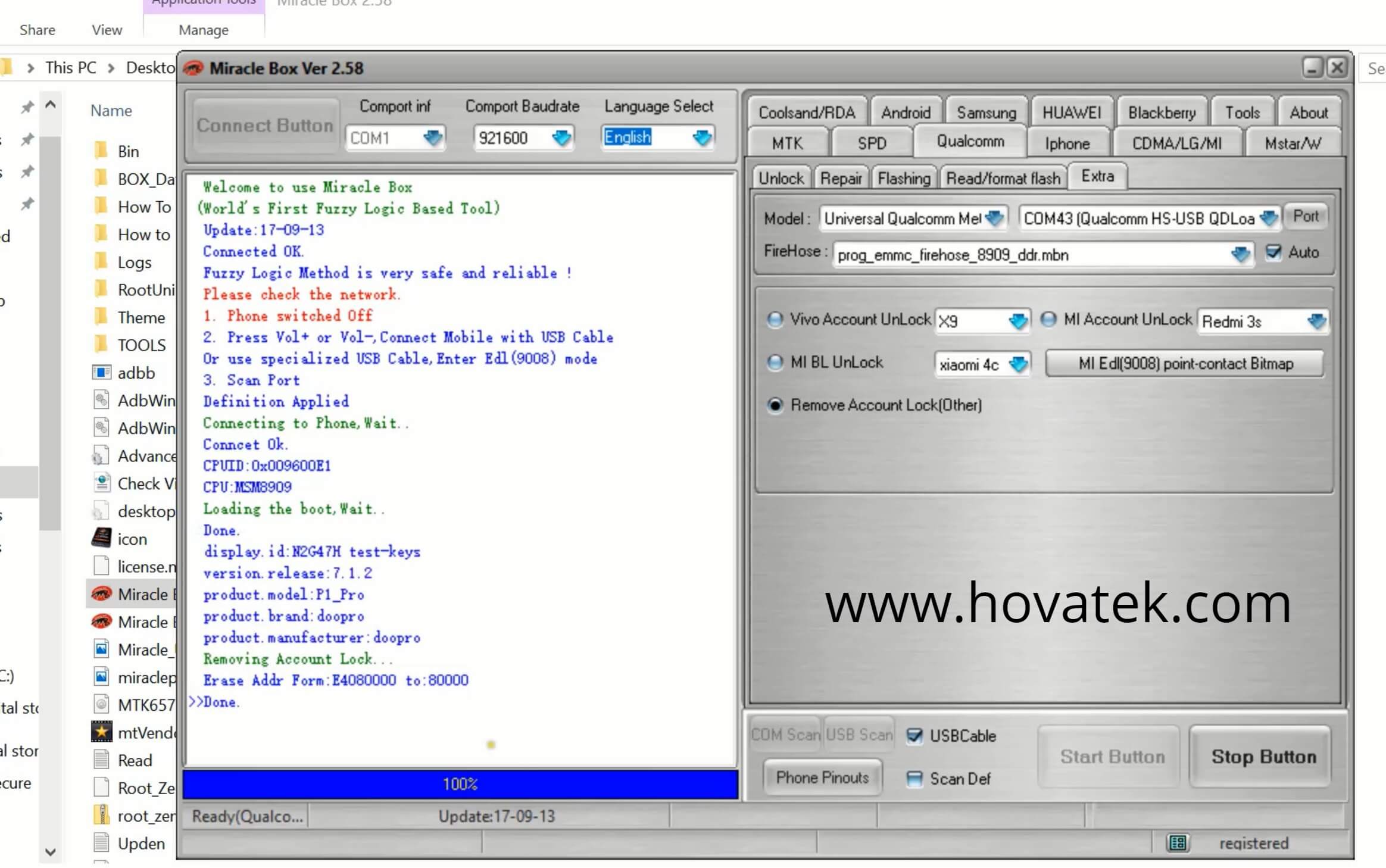This screenshot has height=868, width=1386.
Task: Click the Upden file icon in Explorer
Action: pos(101,842)
